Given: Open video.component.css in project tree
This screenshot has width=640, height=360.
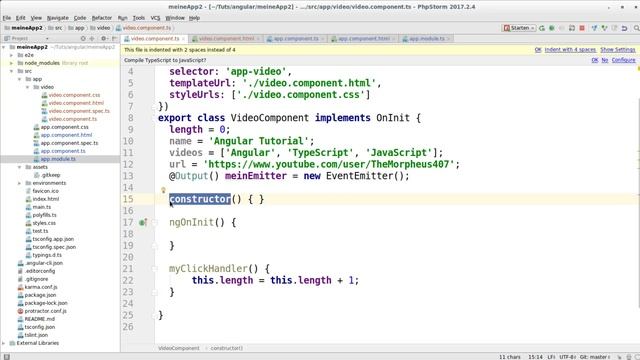Looking at the screenshot, I should [74, 95].
